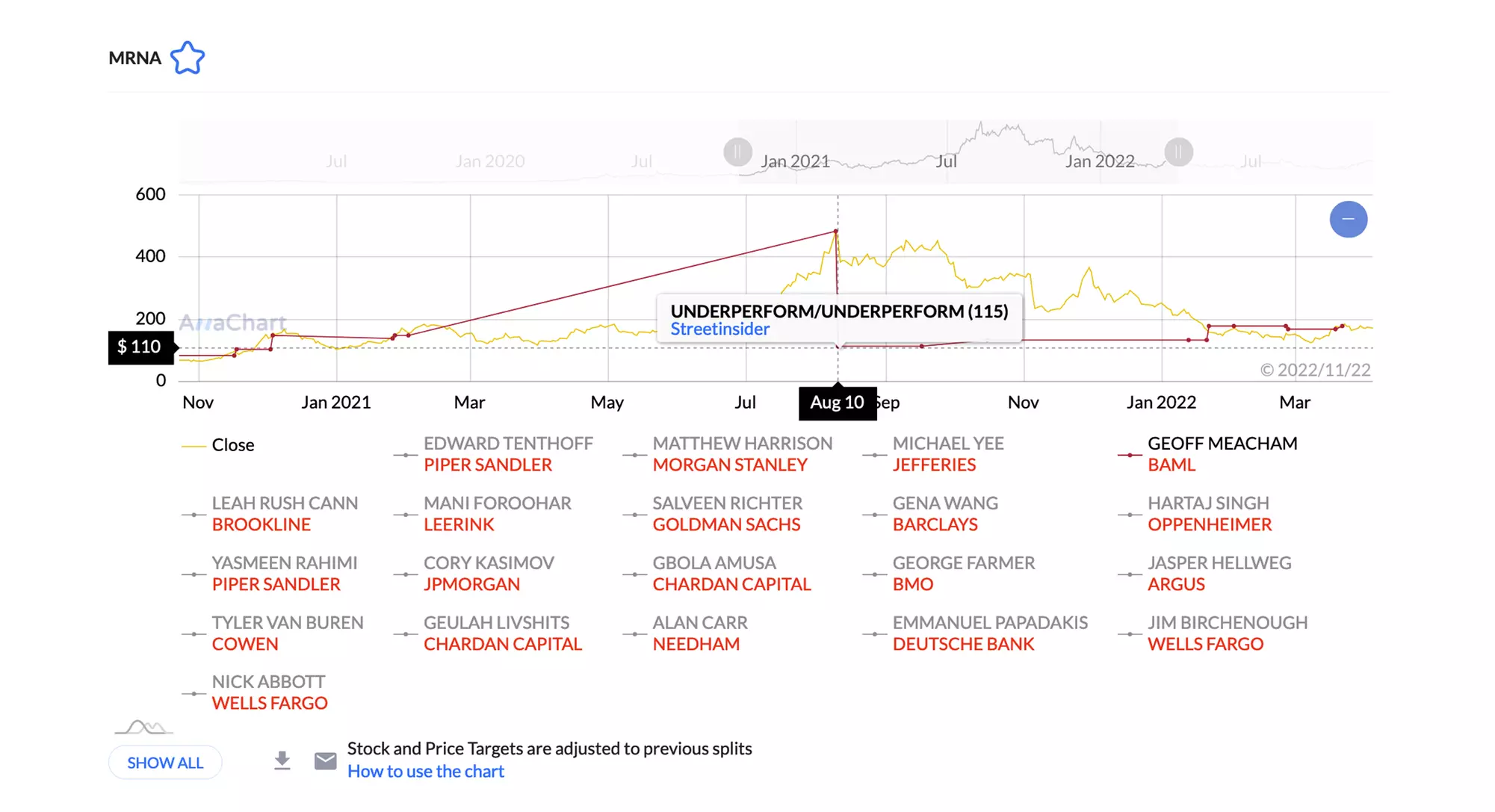
Task: Grab the right range navigator handle
Action: [1178, 152]
